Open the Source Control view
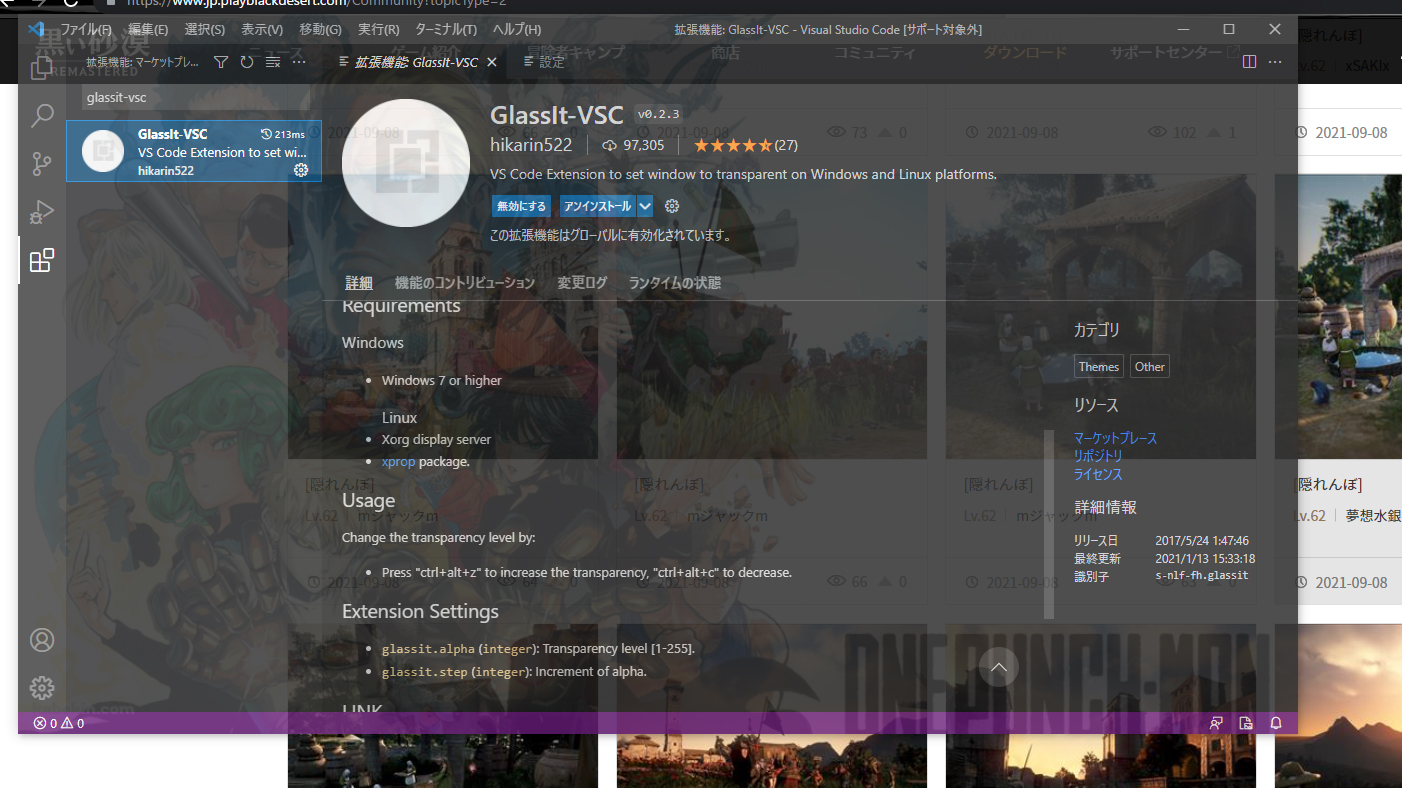 click(42, 164)
